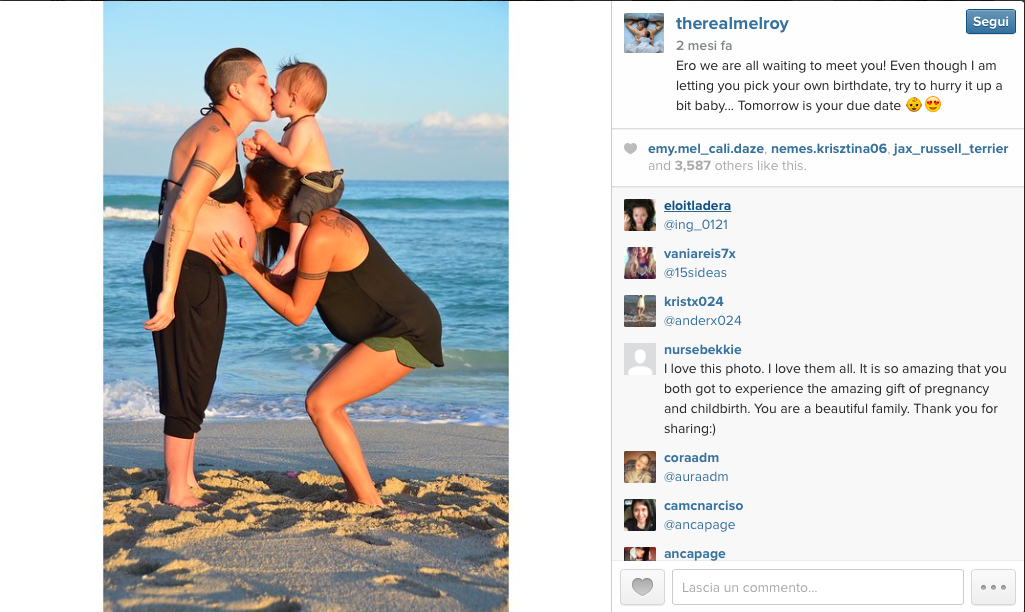Click eloitladera's profile picture

click(640, 215)
